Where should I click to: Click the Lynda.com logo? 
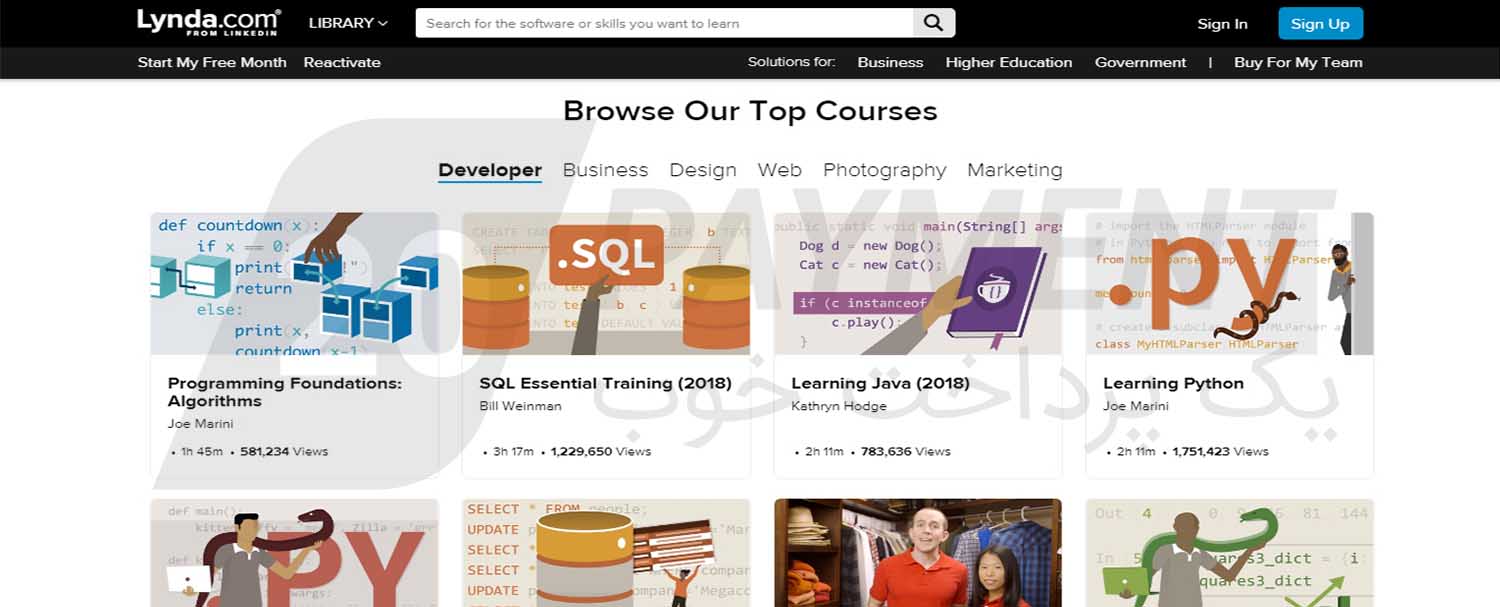[x=209, y=23]
